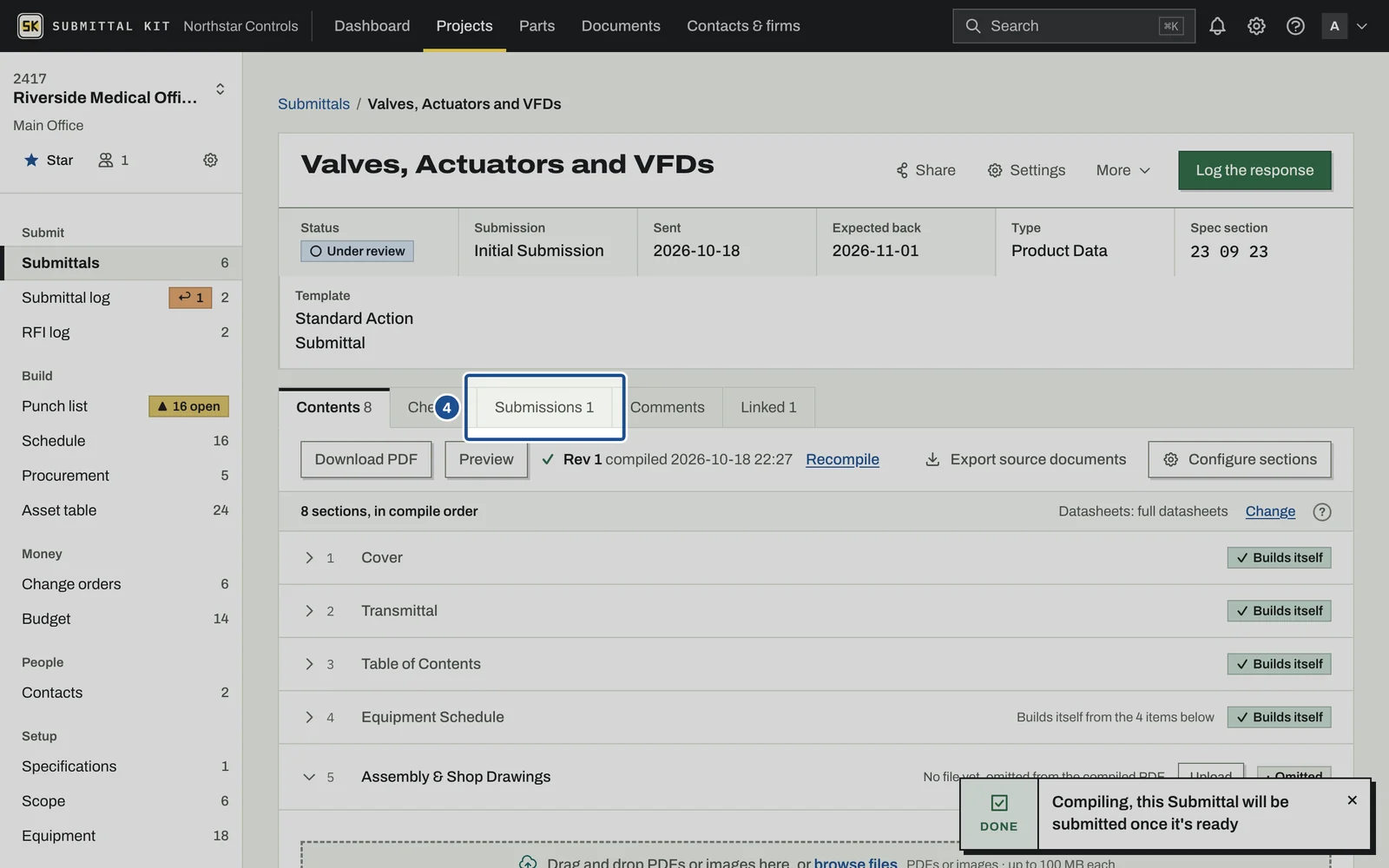View project members count icon
The image size is (1389, 868).
(x=114, y=160)
